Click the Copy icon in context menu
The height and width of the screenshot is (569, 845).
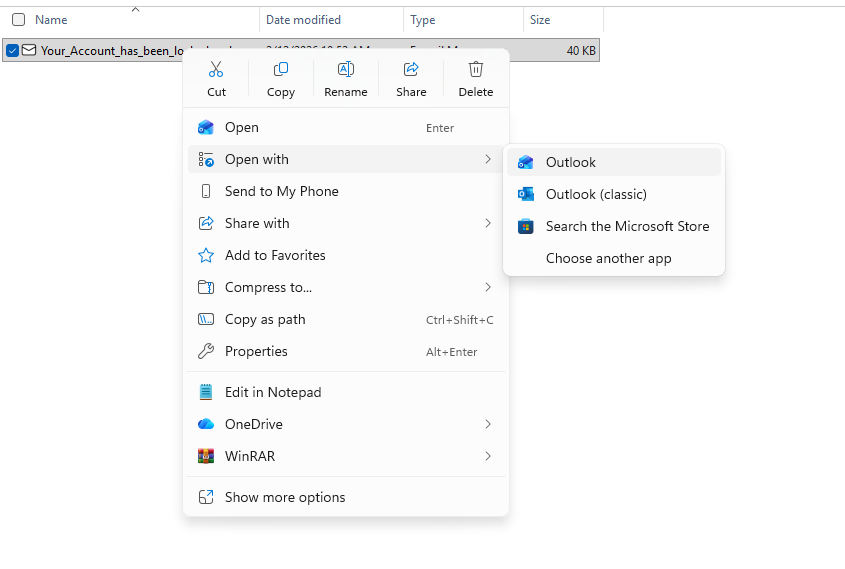pos(281,70)
